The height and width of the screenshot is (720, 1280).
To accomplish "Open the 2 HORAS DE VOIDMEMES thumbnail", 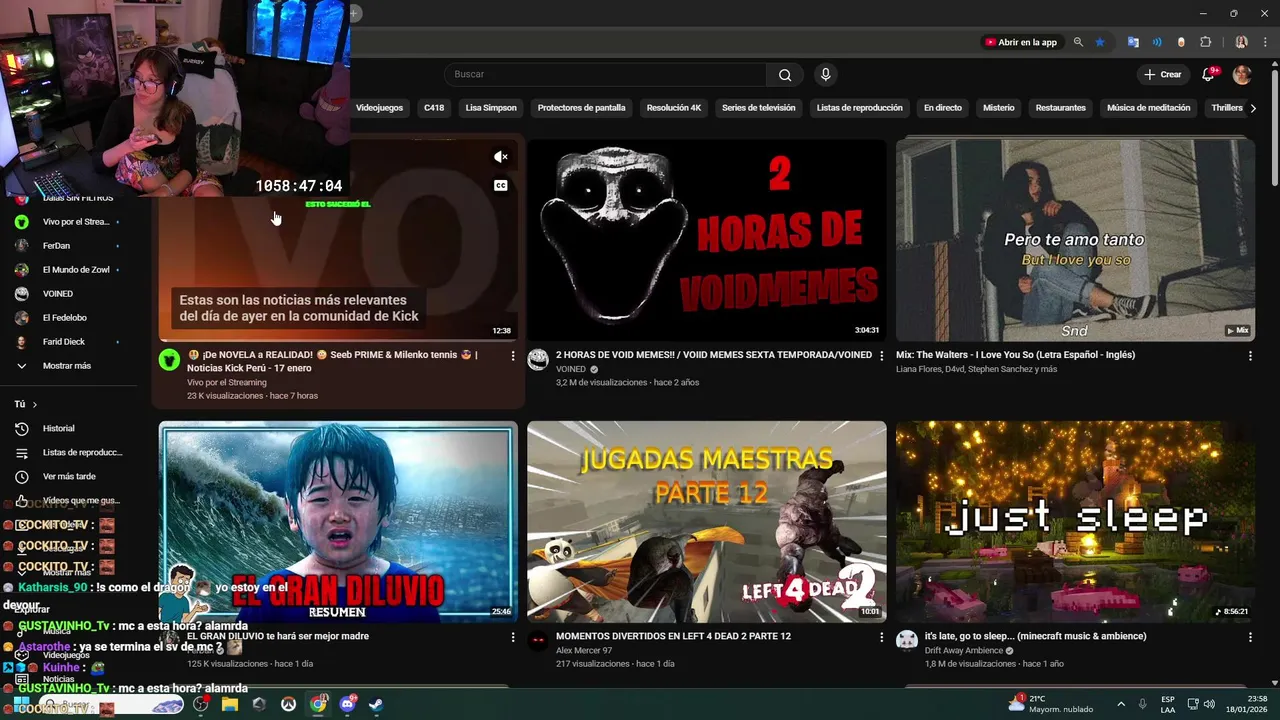I will pyautogui.click(x=706, y=240).
